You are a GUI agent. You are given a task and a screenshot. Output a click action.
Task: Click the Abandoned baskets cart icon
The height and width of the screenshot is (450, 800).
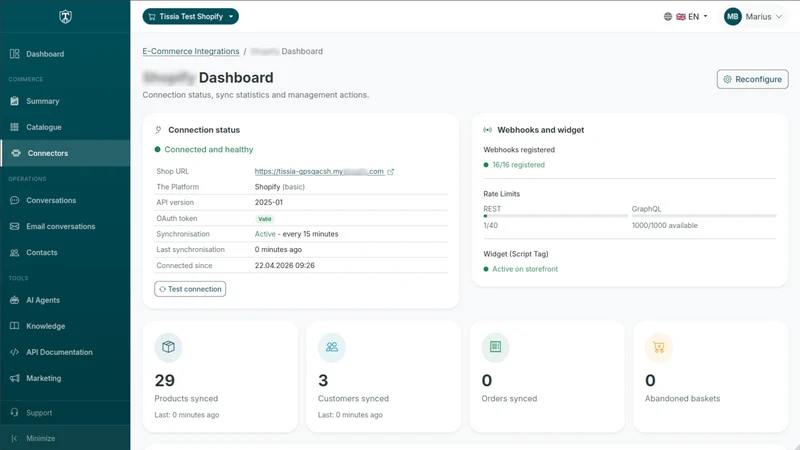[659, 347]
